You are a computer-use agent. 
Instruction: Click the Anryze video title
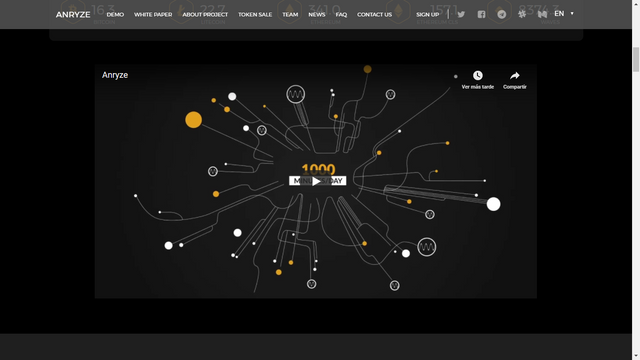[x=115, y=75]
